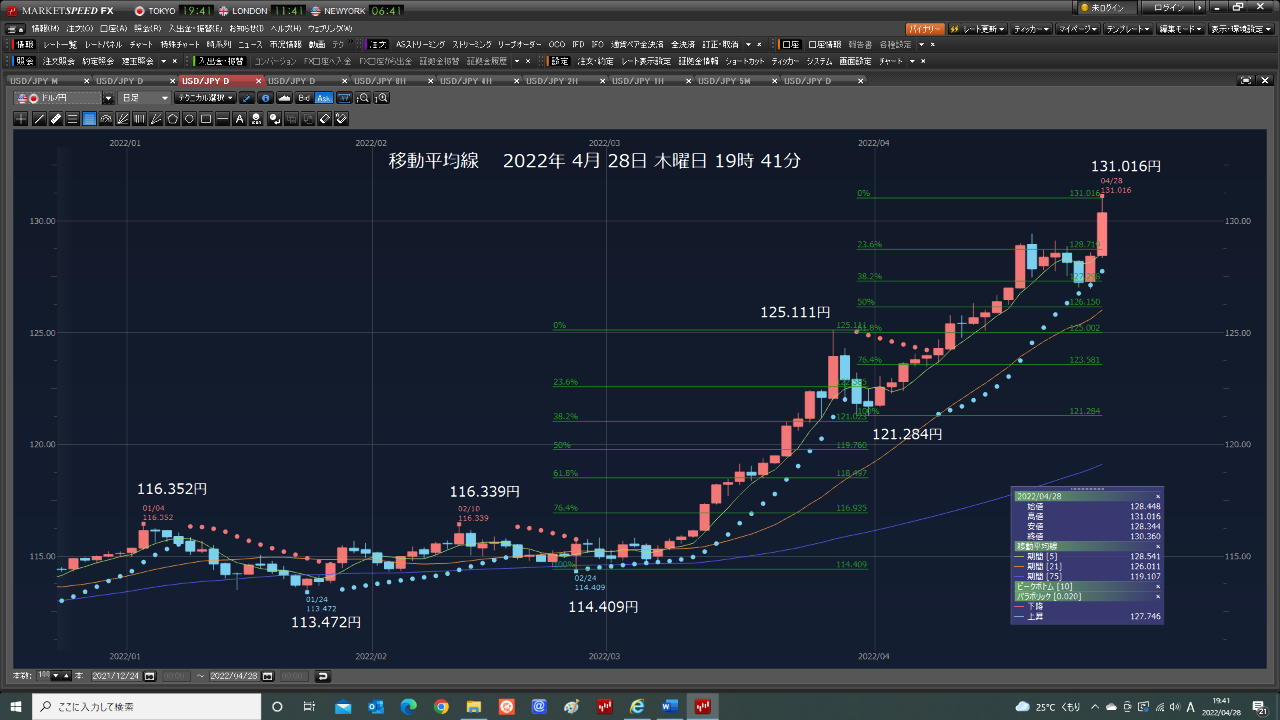This screenshot has height=720, width=1280.
Task: Click the blue info icon in chart toolbar
Action: (265, 98)
